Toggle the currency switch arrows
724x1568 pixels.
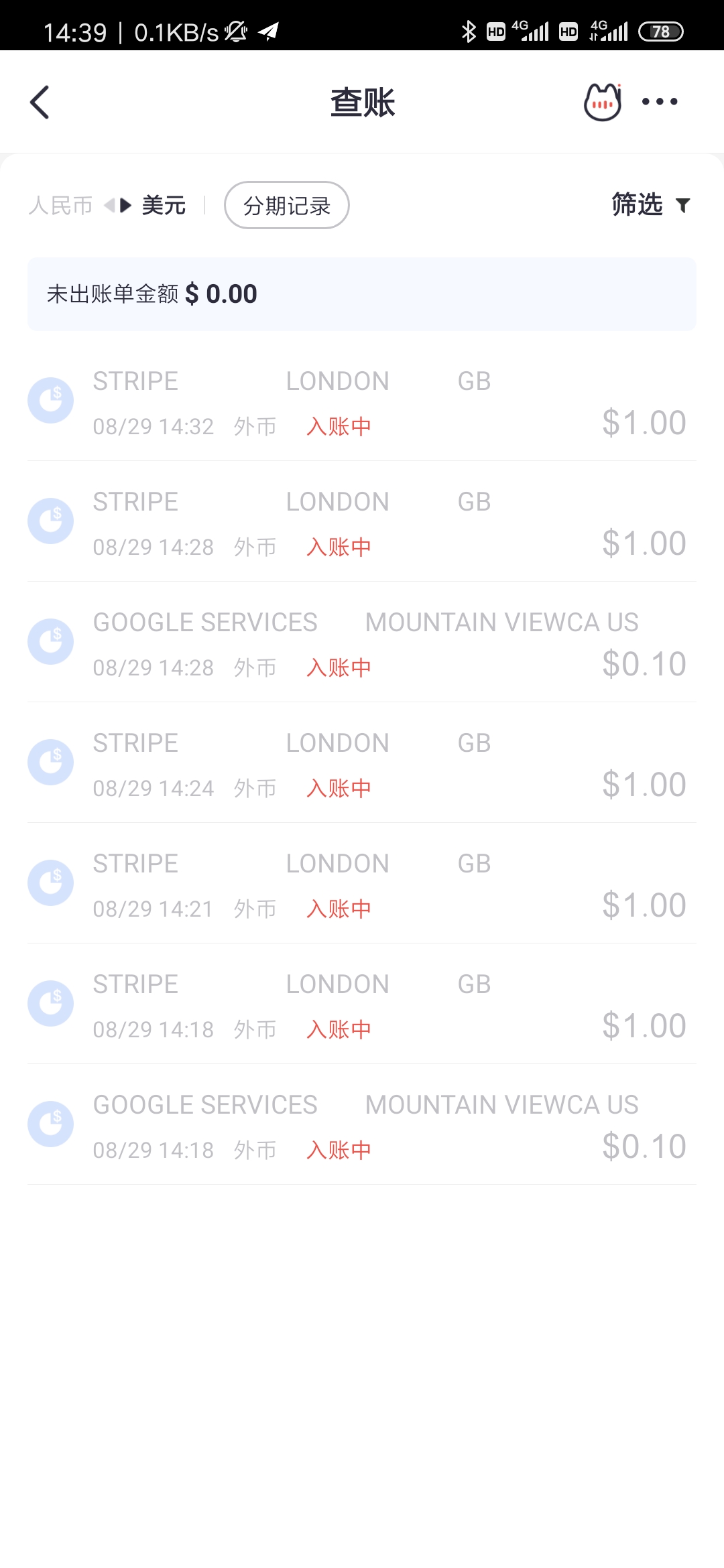click(x=117, y=206)
